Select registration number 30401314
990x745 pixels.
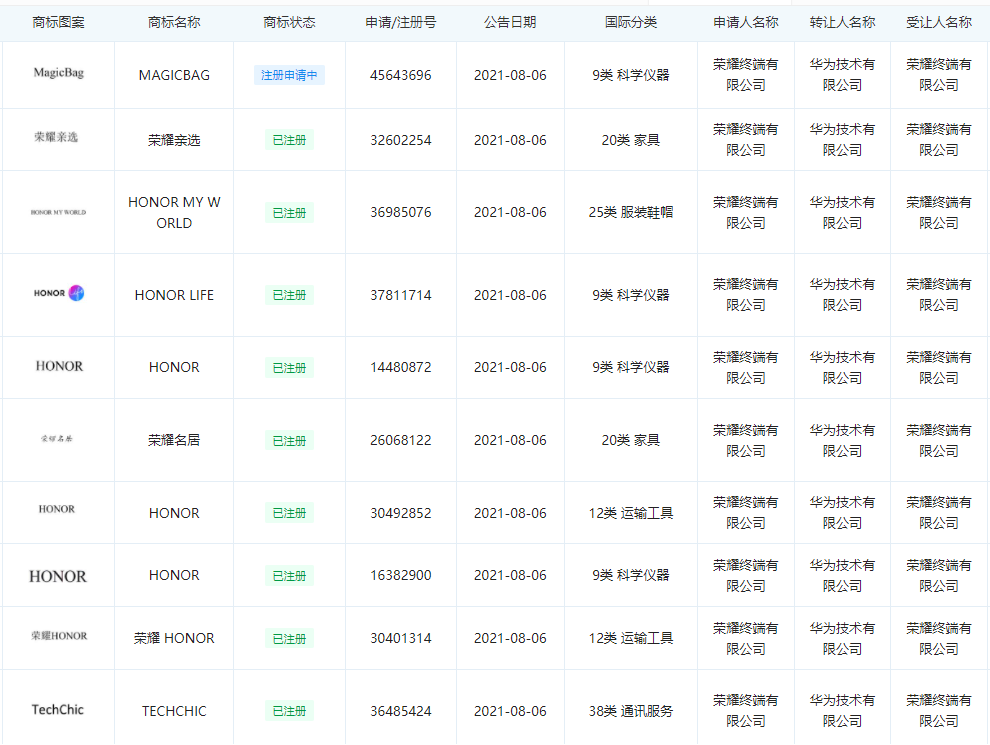(401, 638)
